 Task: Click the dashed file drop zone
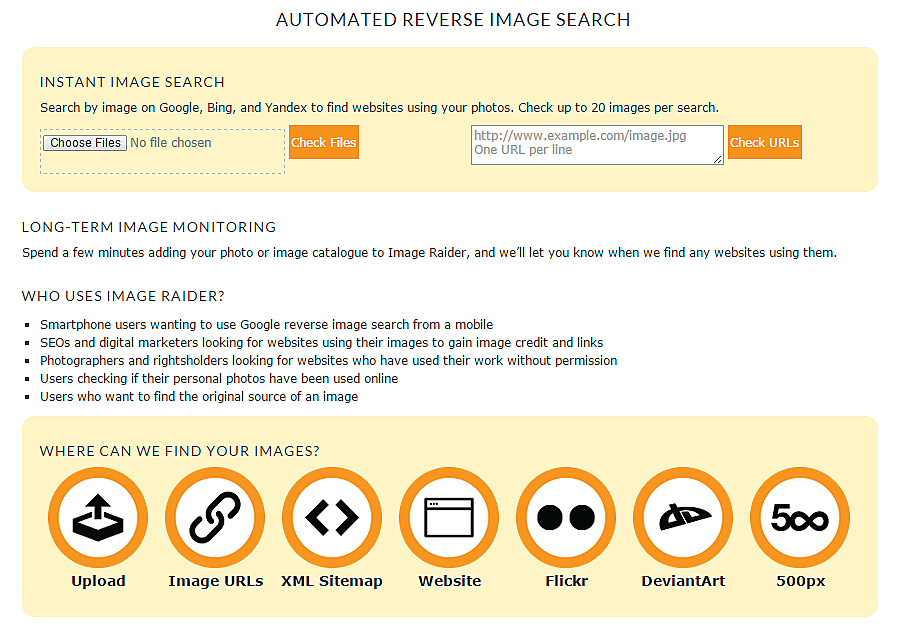[162, 152]
